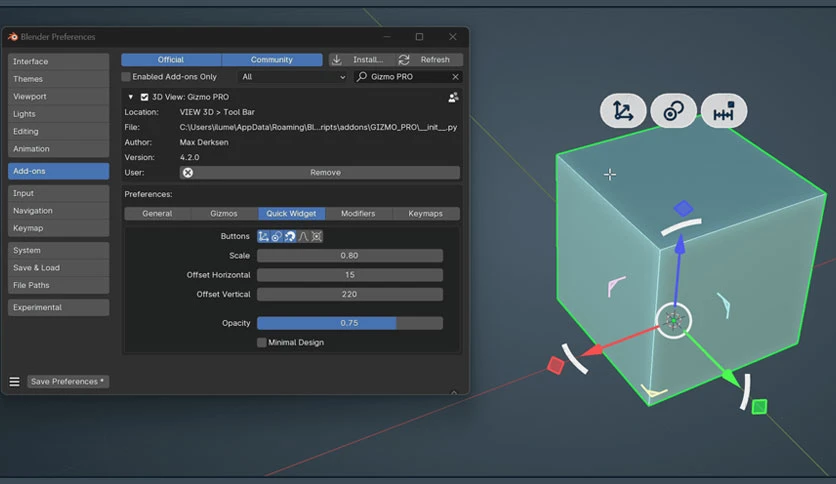This screenshot has width=836, height=484.
Task: Click Save Preferences button
Action: [68, 382]
